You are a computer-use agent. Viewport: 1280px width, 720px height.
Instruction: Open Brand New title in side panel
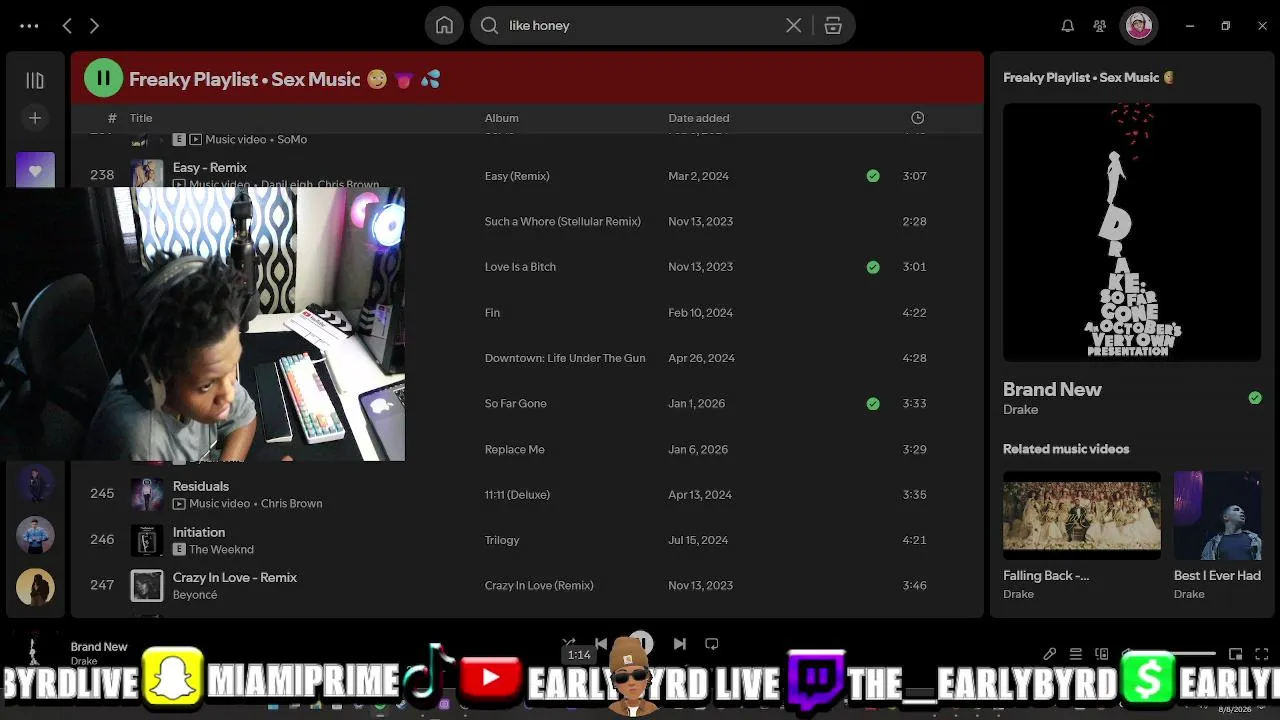(1052, 390)
